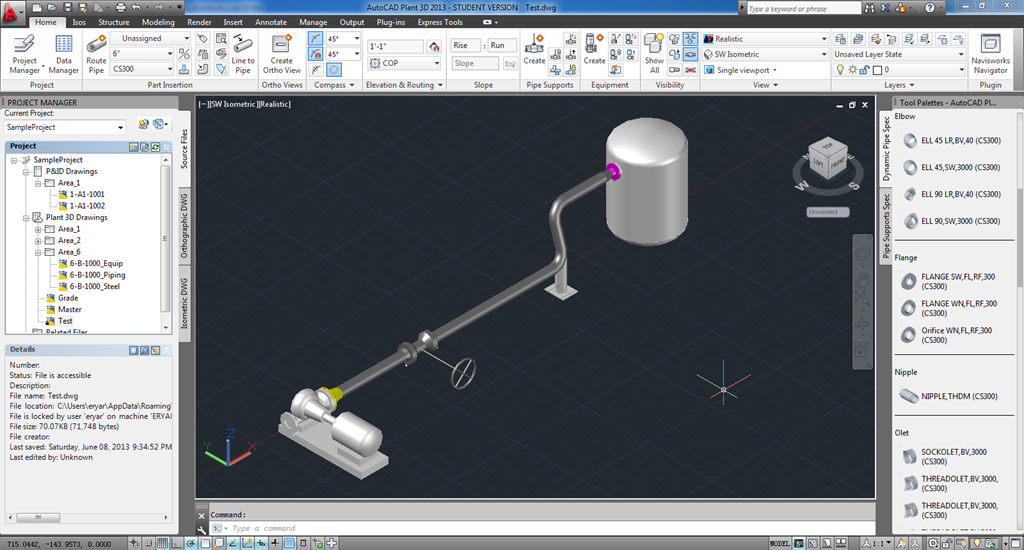1024x550 pixels.
Task: Open the Isometric DWG side tab
Action: coord(184,303)
